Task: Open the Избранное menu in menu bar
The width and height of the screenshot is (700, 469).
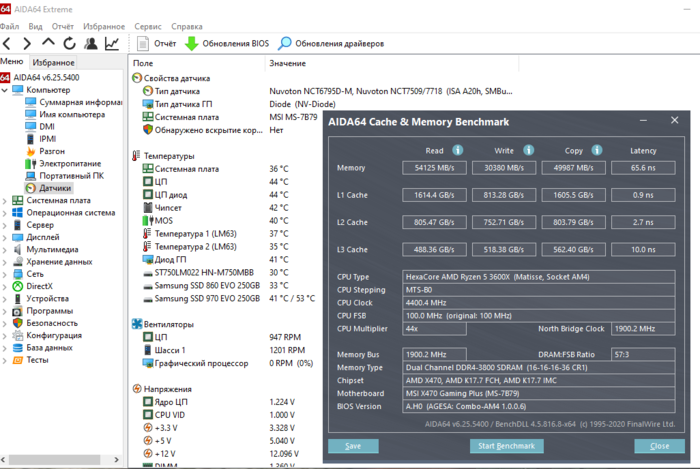Action: click(x=104, y=26)
